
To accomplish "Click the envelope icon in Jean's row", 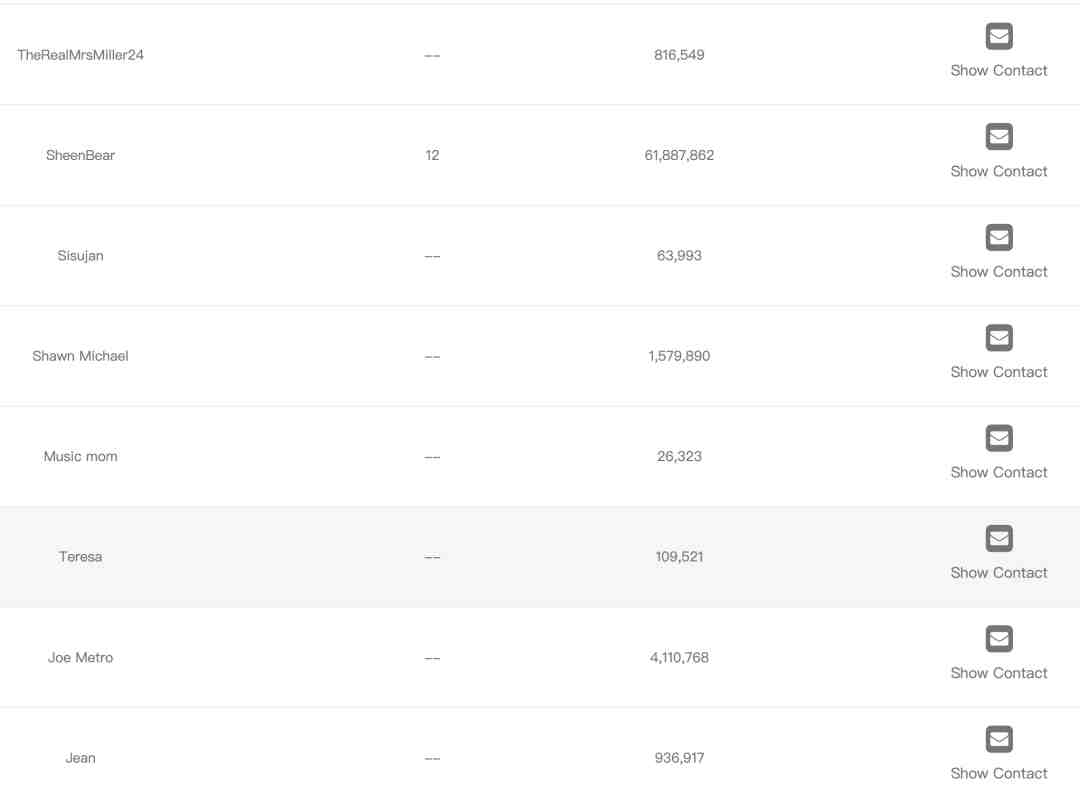I will click(999, 740).
